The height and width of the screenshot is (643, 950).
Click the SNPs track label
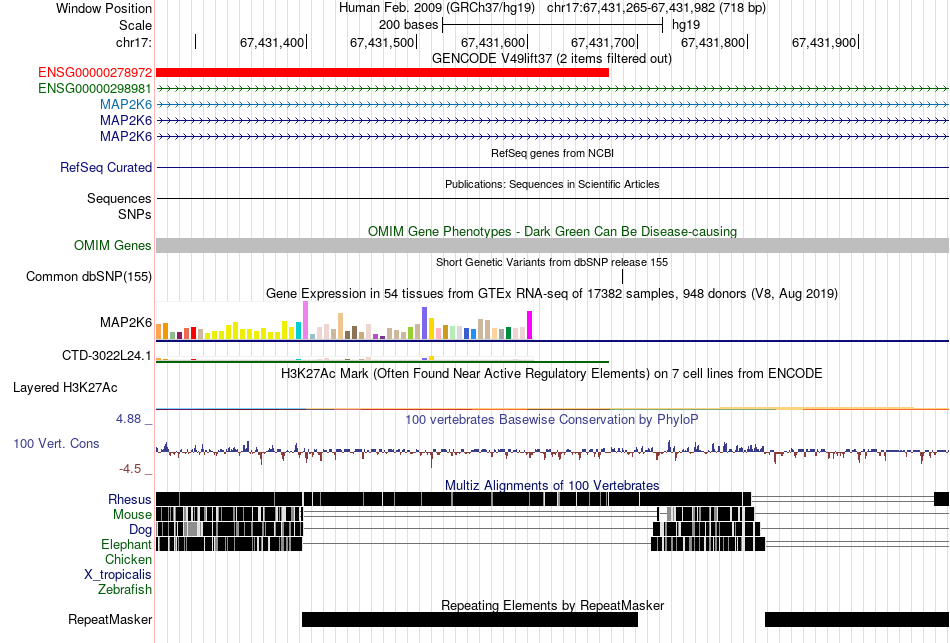click(x=135, y=215)
